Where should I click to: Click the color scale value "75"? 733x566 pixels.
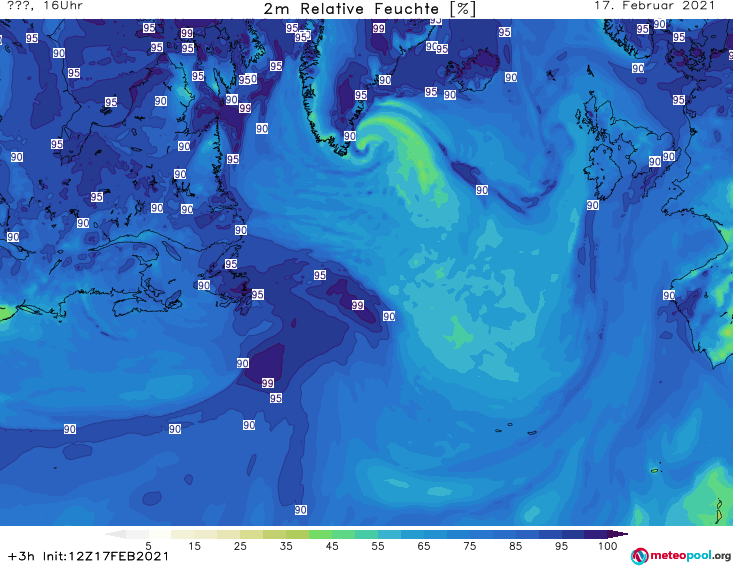(469, 546)
